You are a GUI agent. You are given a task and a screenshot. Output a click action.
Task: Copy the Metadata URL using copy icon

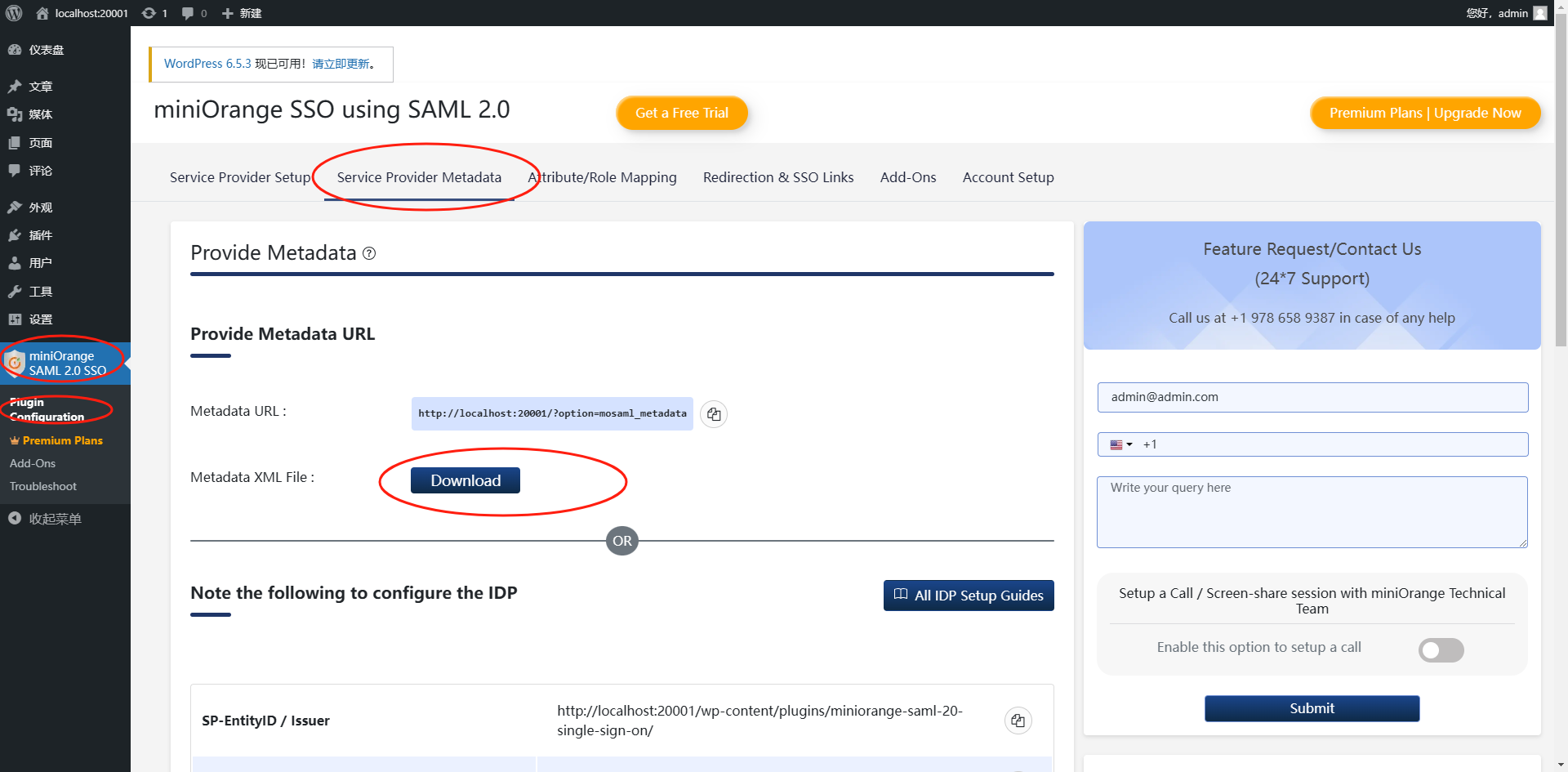pos(713,414)
